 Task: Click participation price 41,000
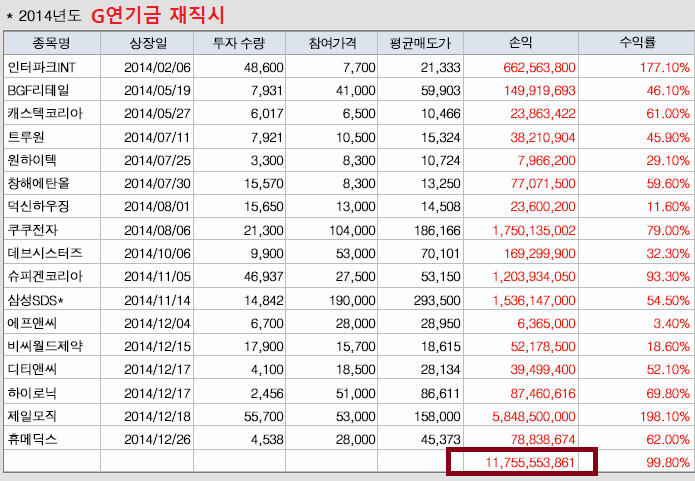tap(355, 90)
